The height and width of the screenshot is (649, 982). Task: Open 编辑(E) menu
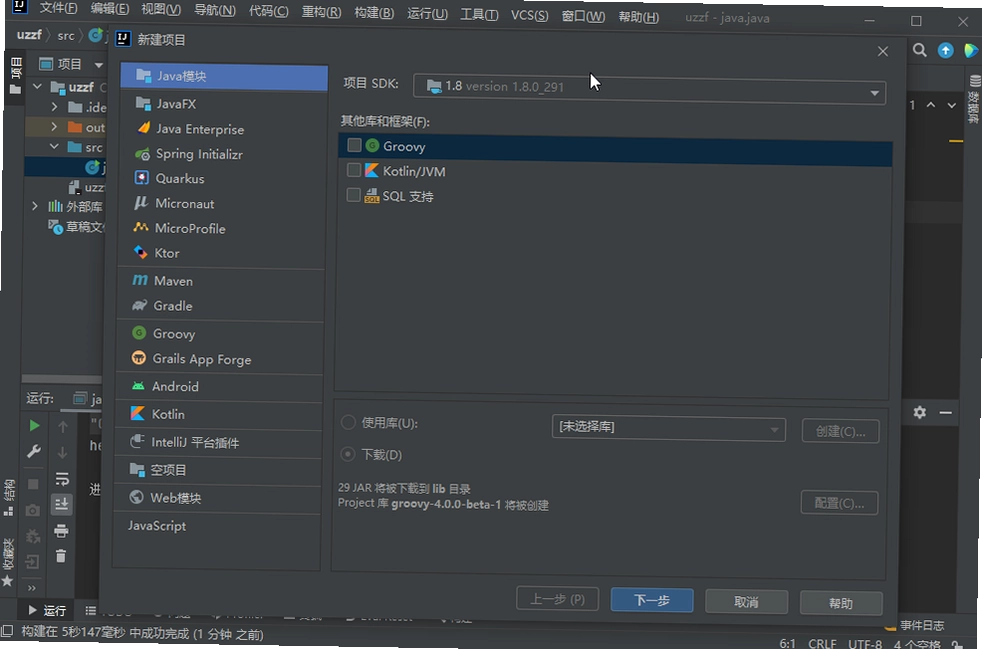(110, 9)
